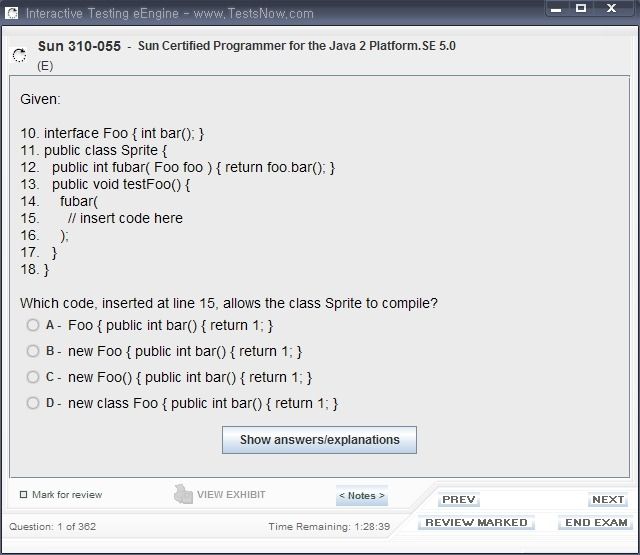Open the Notes panel
The image size is (640, 555).
pos(362,496)
